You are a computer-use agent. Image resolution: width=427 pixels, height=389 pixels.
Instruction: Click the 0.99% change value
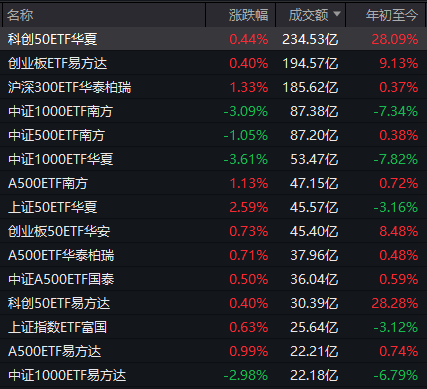[x=249, y=351]
